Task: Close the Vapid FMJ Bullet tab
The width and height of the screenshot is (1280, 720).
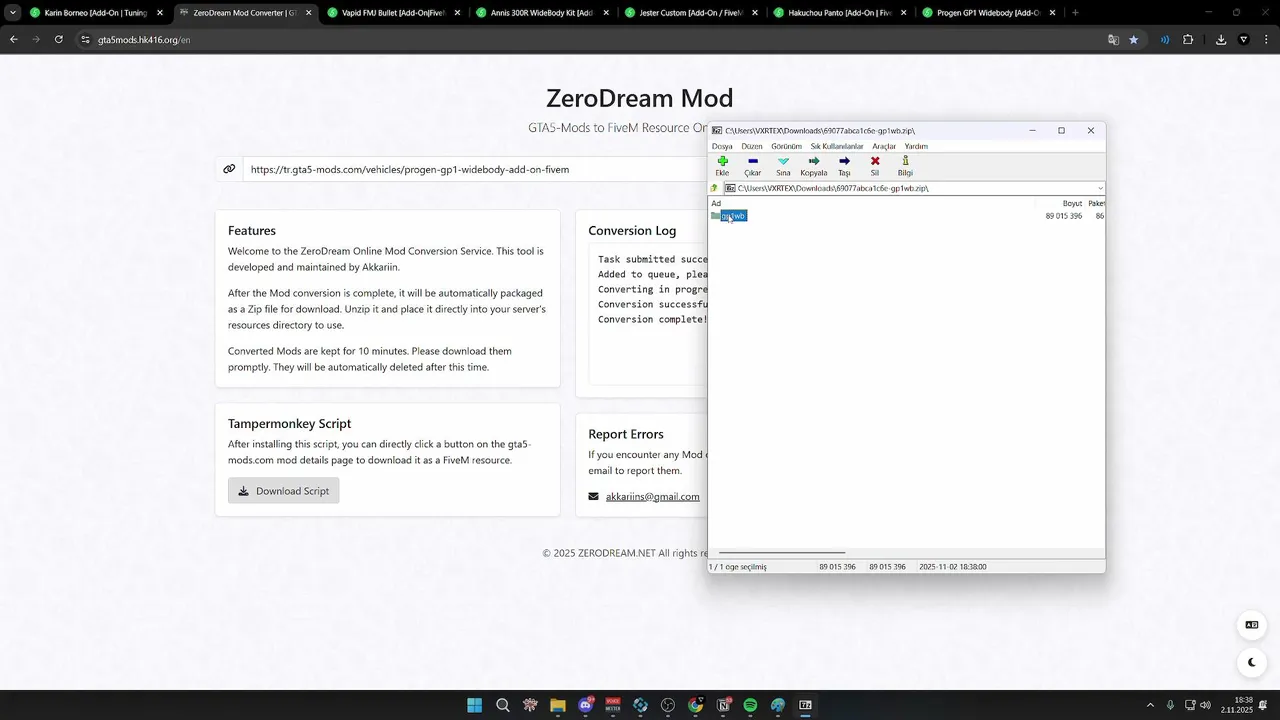Action: tap(457, 13)
